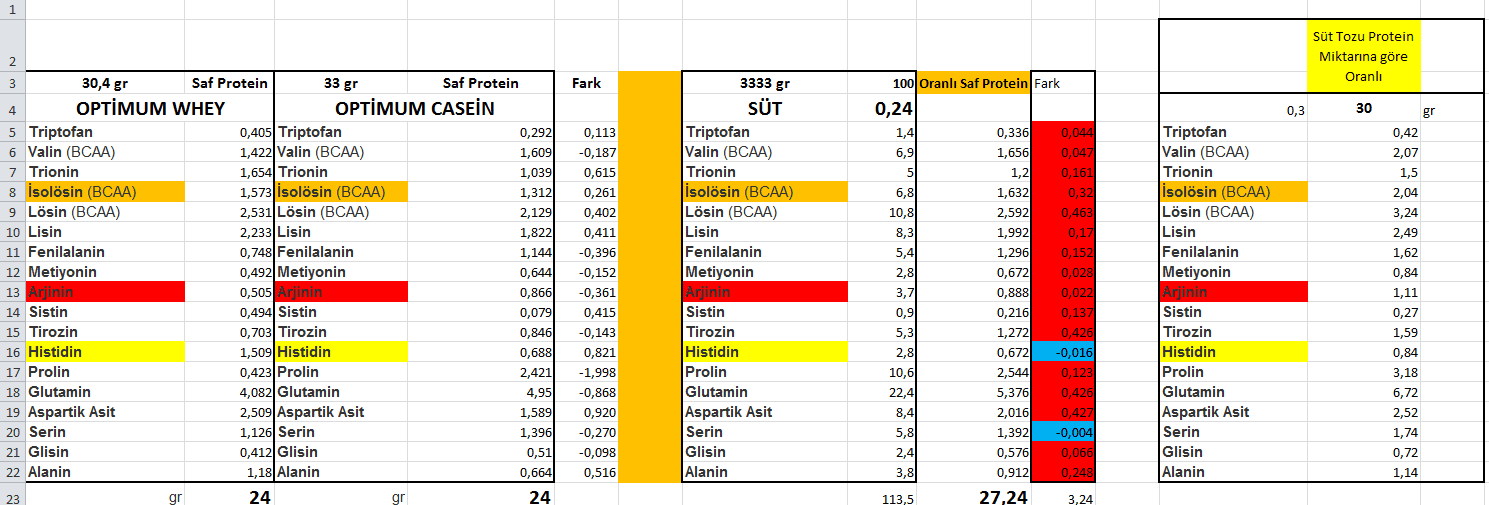
Task: Select casein Glutamin value 4,95
Action: [x=480, y=392]
